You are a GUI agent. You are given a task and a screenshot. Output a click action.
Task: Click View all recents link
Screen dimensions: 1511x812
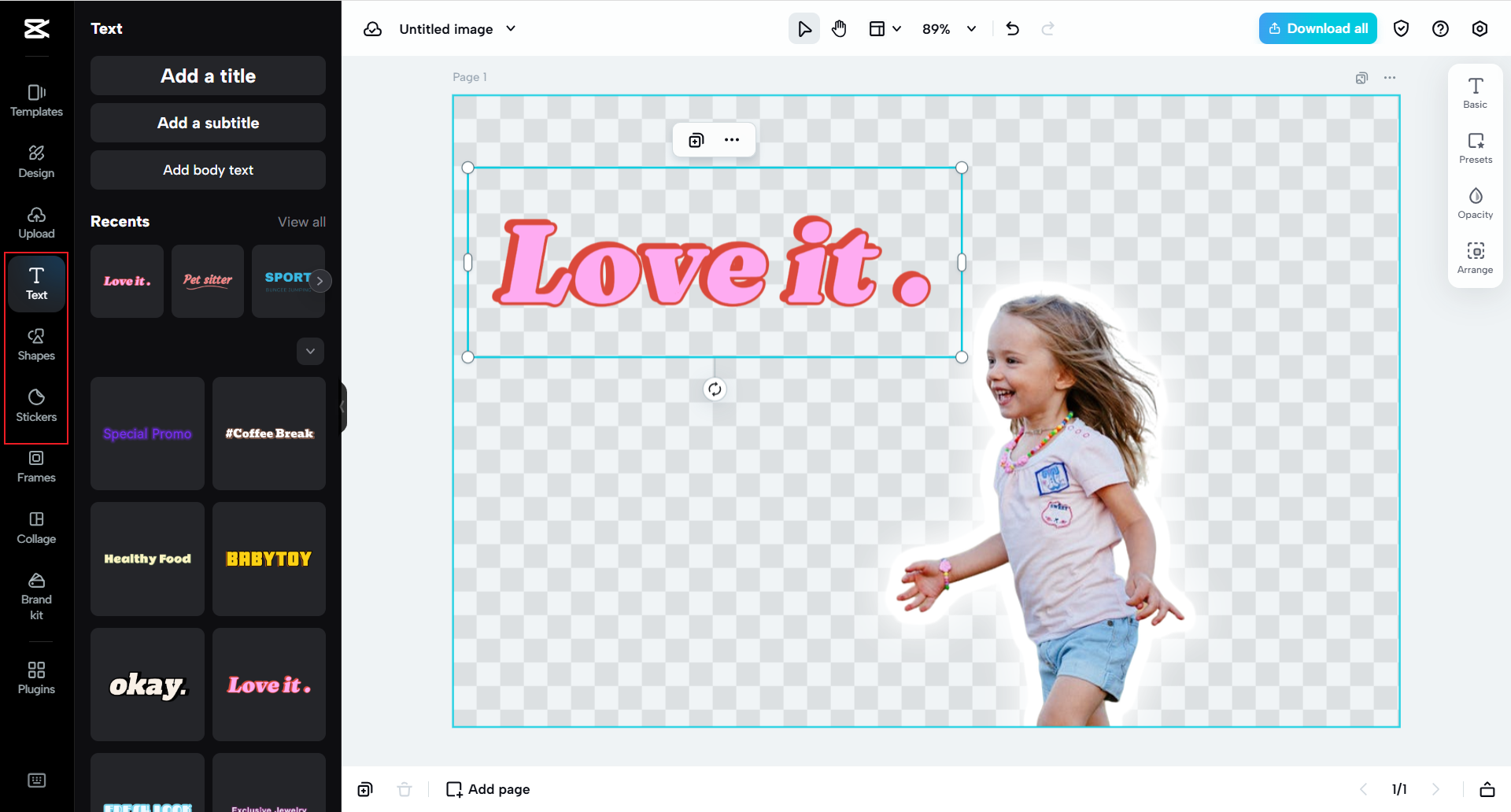[301, 222]
